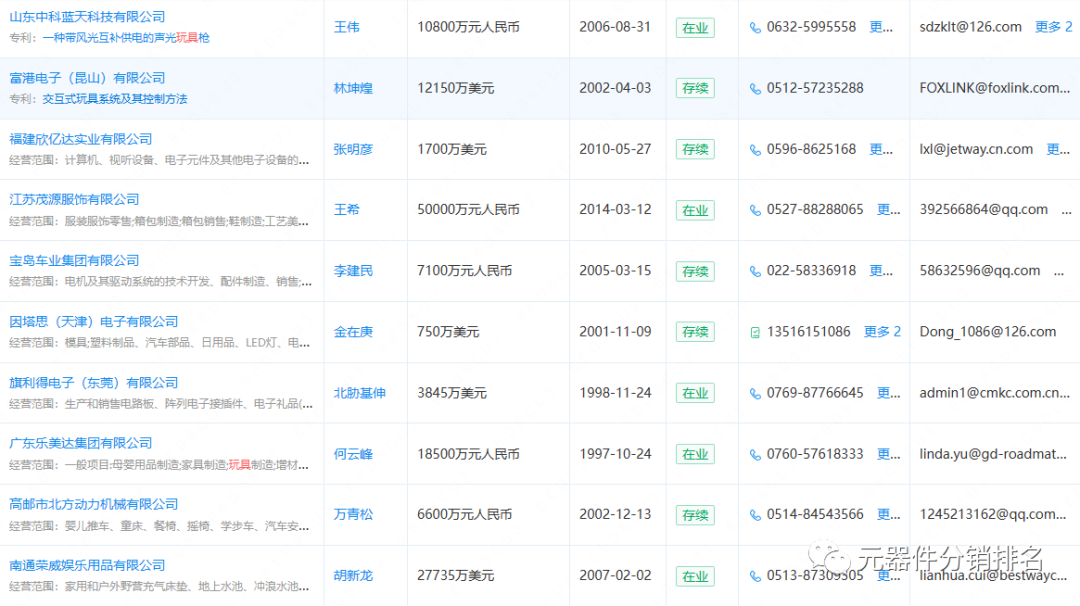Open company 高邮市北方动力机械有限公司
1080x606 pixels.
94,505
